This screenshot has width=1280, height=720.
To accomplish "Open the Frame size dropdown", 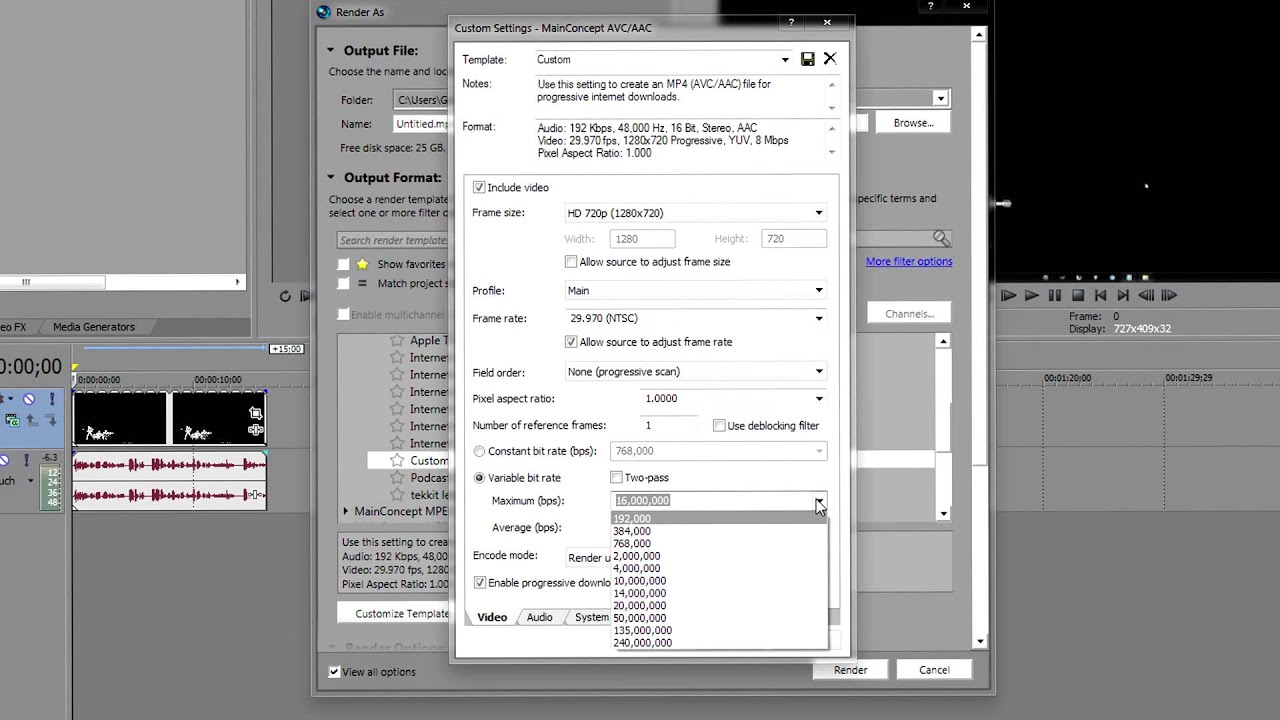I will click(818, 213).
